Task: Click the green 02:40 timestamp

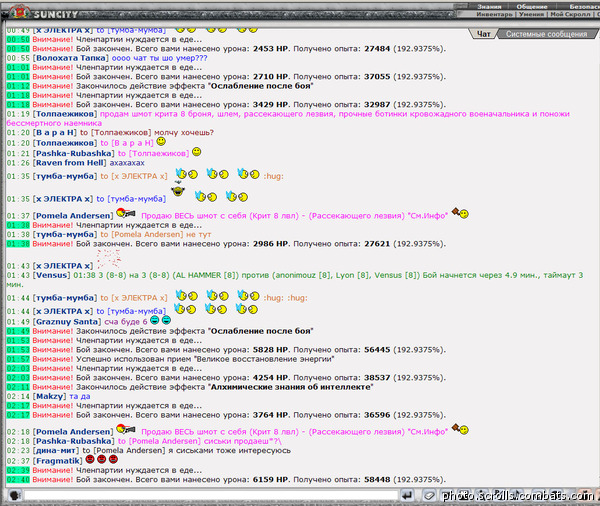Action: click(x=18, y=480)
